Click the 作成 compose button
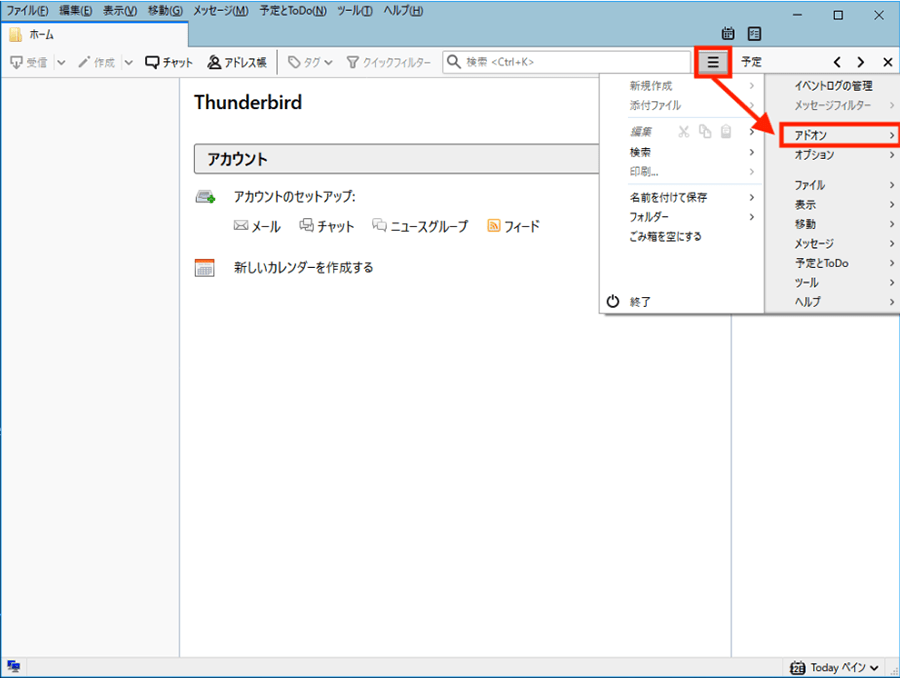Screen dimensions: 900x678 (96, 62)
